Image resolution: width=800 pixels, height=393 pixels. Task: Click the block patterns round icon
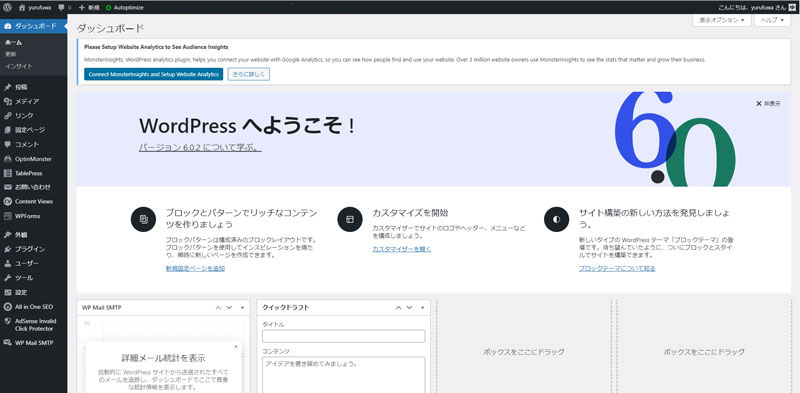143,219
